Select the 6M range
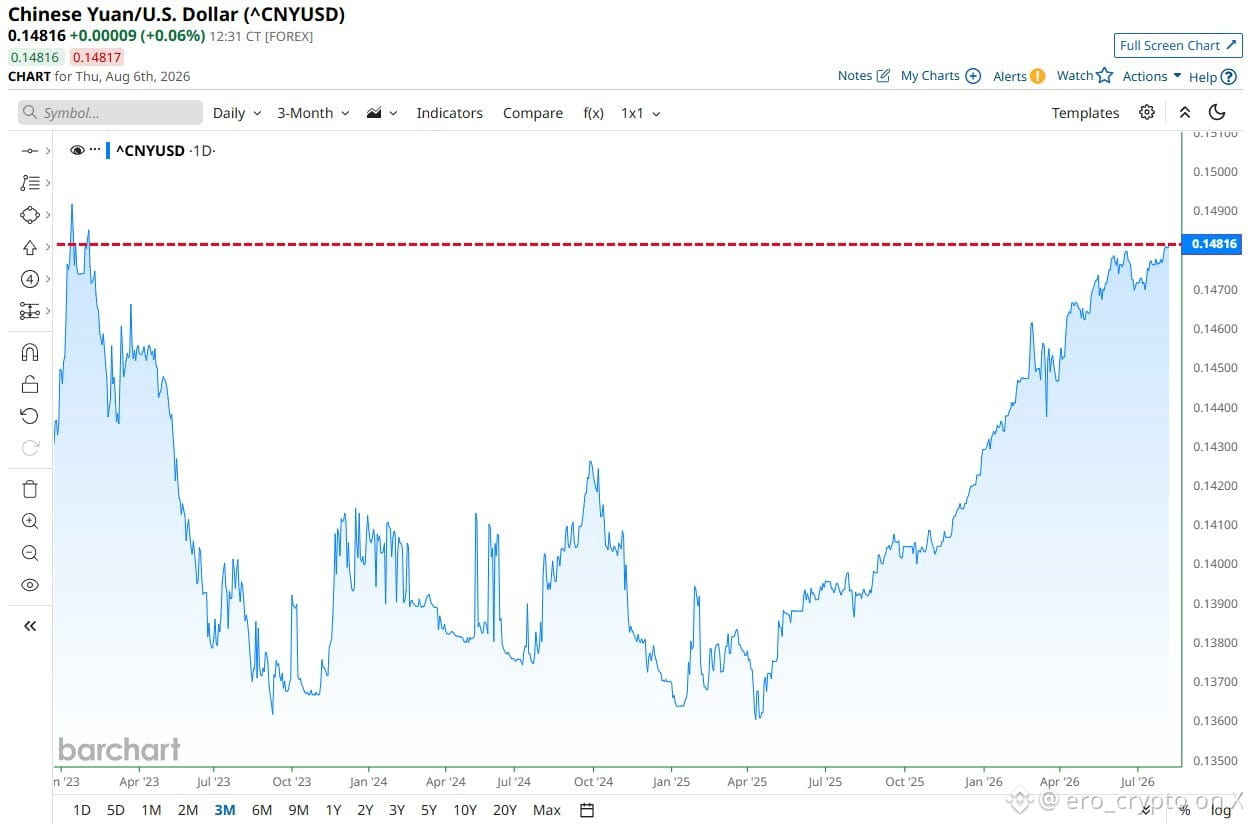Screen dimensions: 1251x825 pos(262,810)
